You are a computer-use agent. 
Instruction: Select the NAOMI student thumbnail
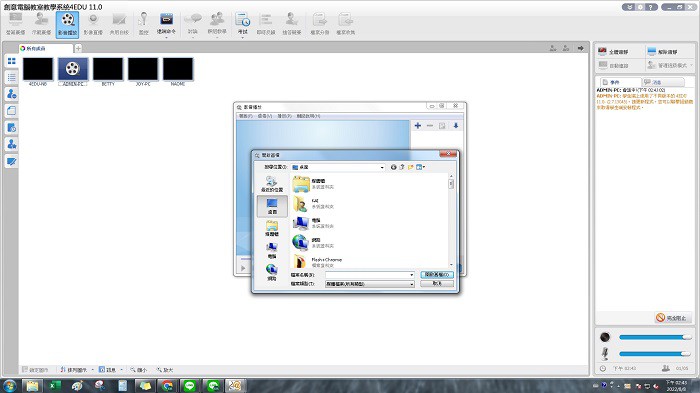coord(178,71)
